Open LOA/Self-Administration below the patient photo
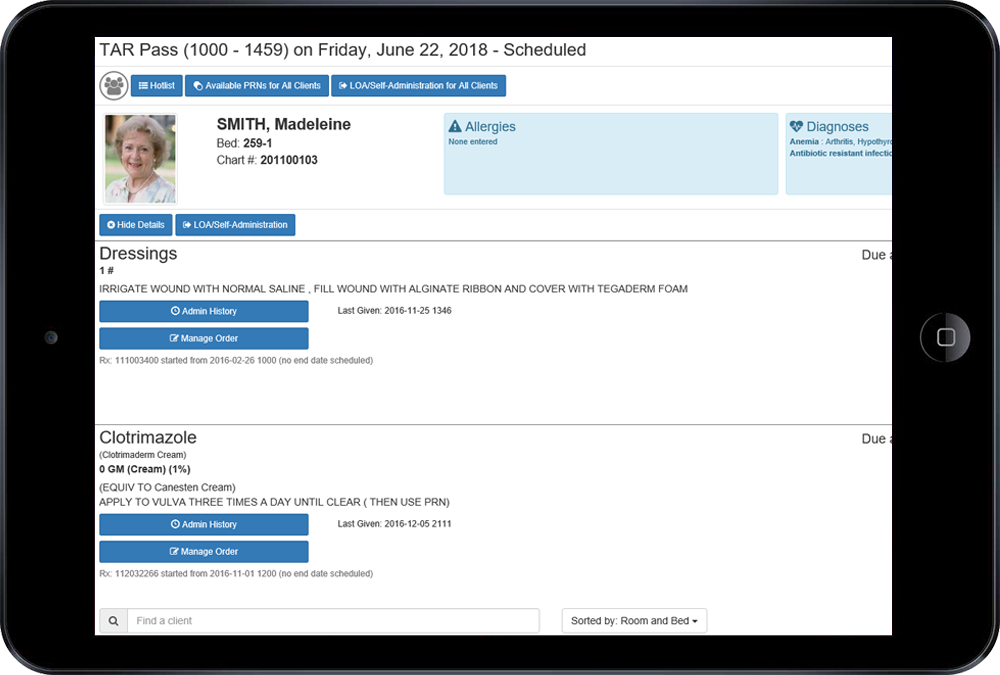The height and width of the screenshot is (675, 1000). coord(236,225)
